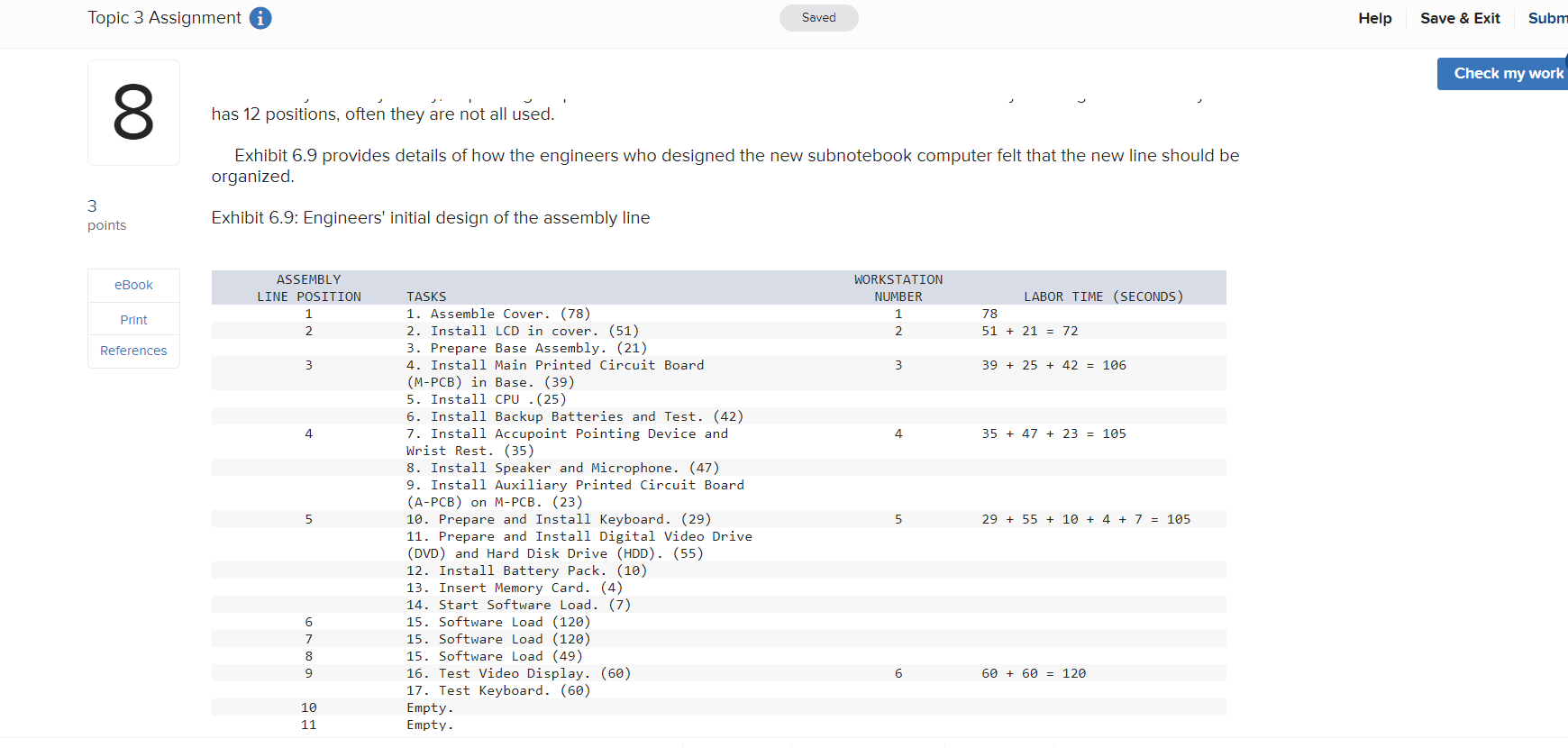Open the References link
This screenshot has width=1568, height=748.
coord(133,351)
